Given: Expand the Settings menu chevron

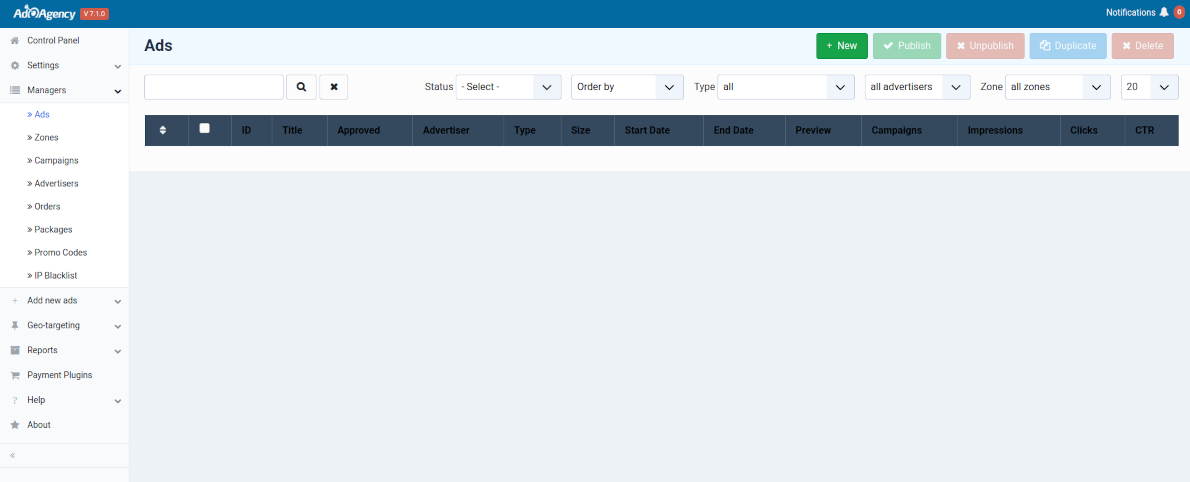Looking at the screenshot, I should [x=118, y=67].
